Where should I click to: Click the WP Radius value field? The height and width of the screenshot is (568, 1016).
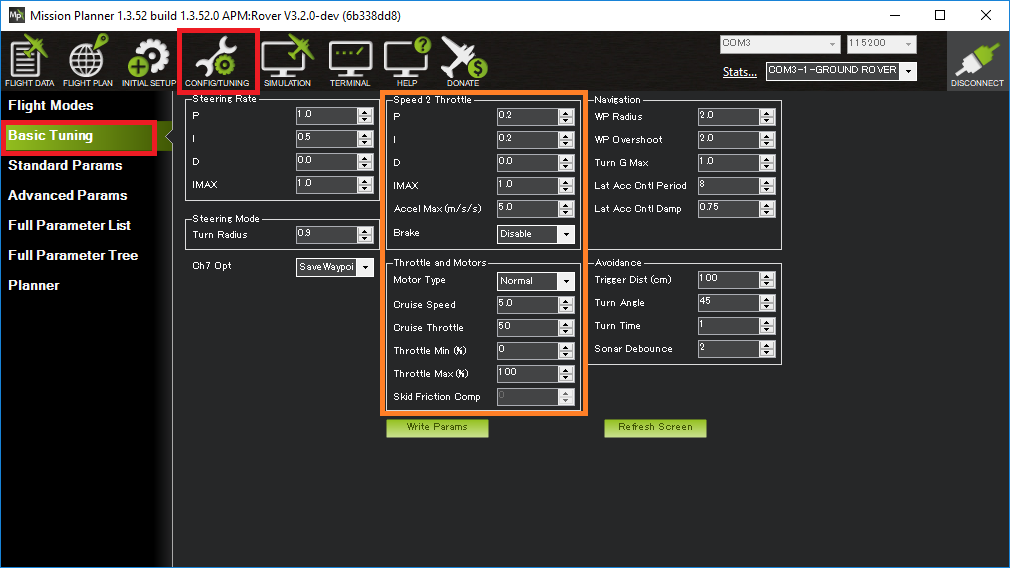click(727, 117)
